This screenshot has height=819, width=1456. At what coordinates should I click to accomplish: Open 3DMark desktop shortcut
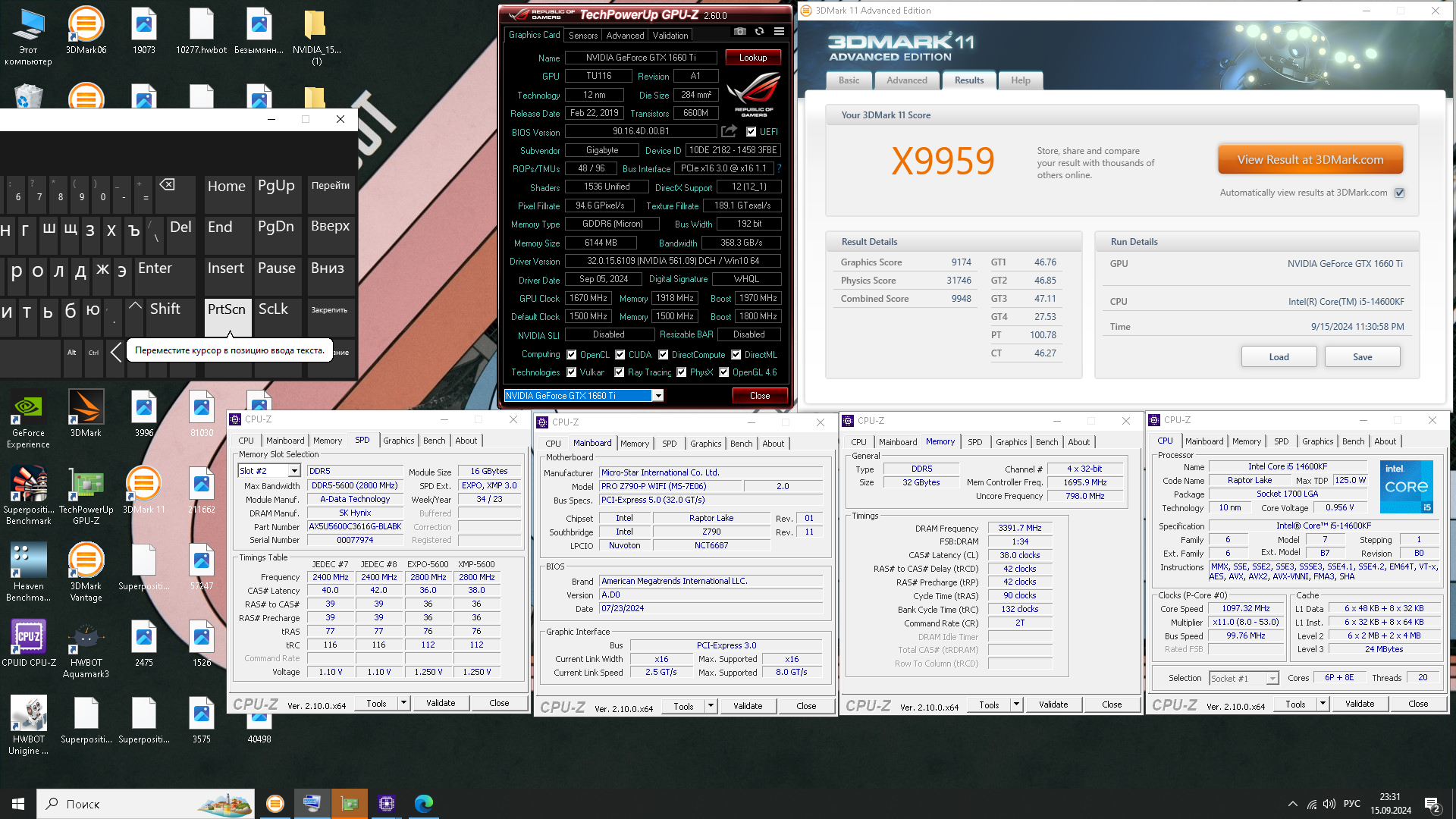[x=86, y=413]
